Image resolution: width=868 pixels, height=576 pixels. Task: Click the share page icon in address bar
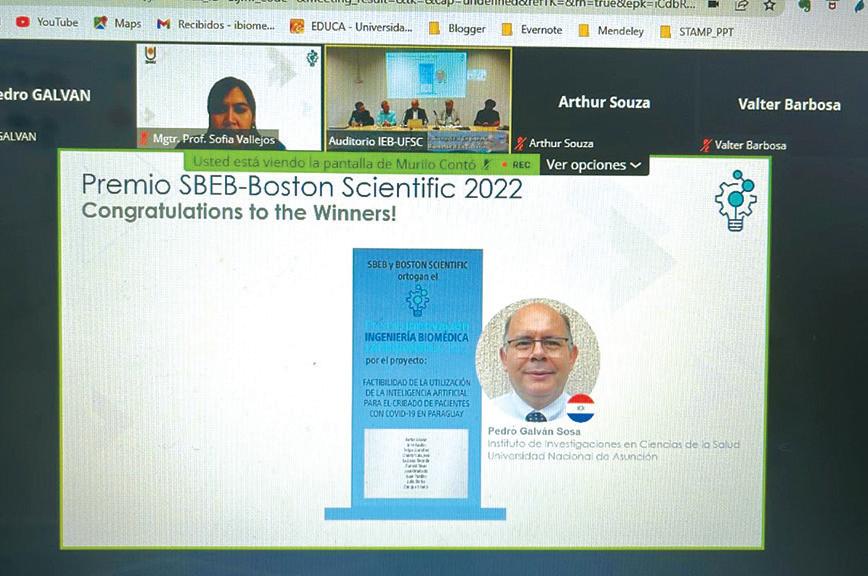(x=741, y=5)
